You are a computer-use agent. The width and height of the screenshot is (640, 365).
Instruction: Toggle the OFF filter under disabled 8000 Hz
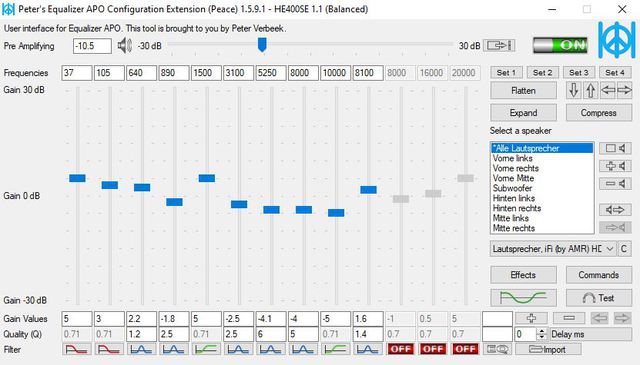point(400,349)
